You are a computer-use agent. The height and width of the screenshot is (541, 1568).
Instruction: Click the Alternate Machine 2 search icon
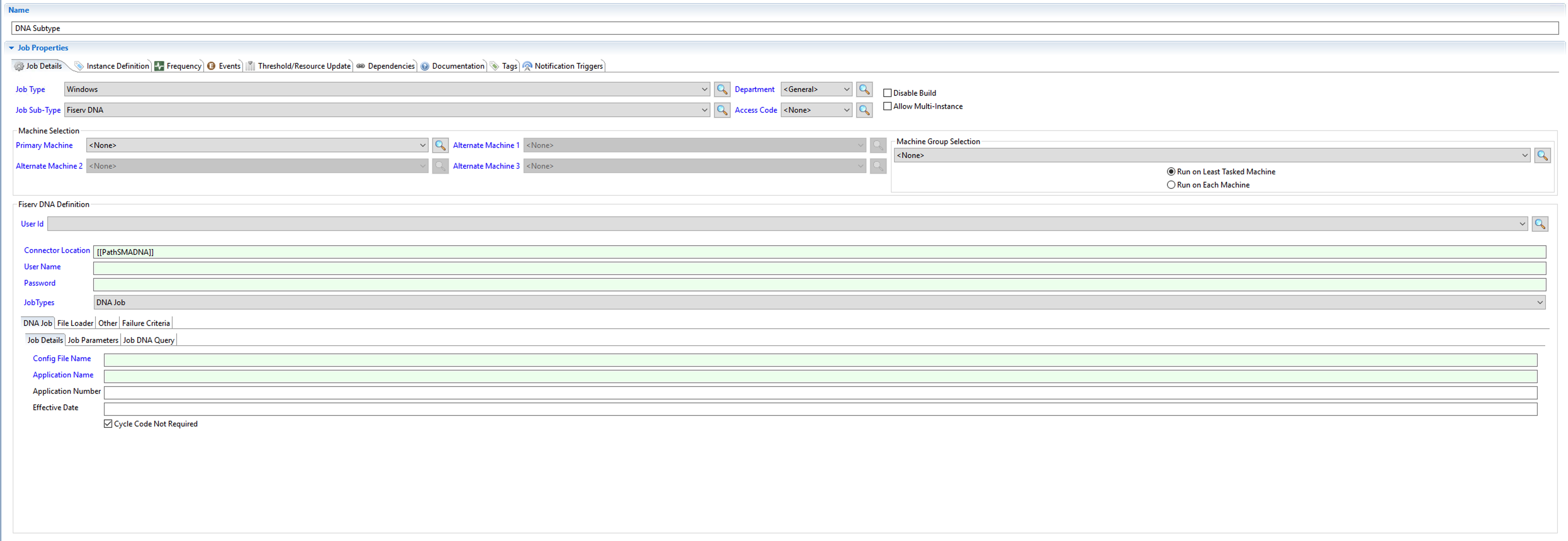point(440,166)
